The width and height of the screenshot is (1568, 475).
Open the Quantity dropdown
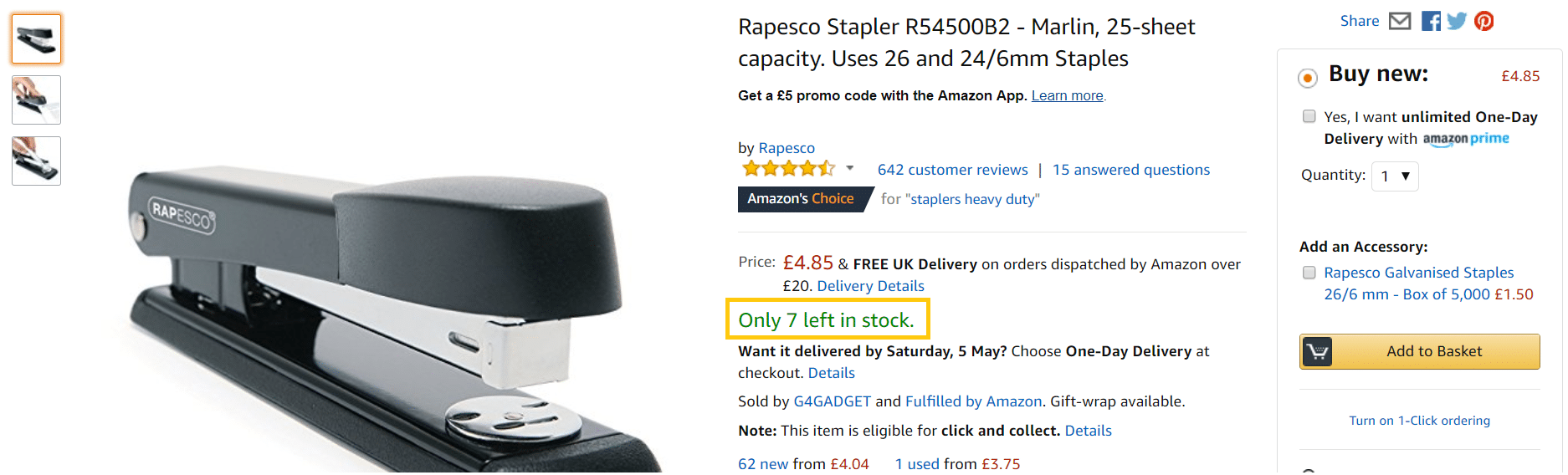click(1395, 176)
